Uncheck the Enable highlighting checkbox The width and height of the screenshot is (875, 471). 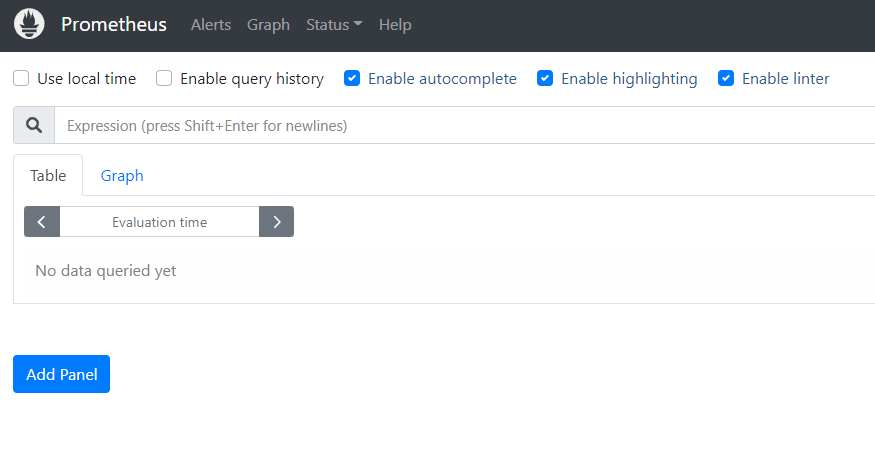click(545, 78)
